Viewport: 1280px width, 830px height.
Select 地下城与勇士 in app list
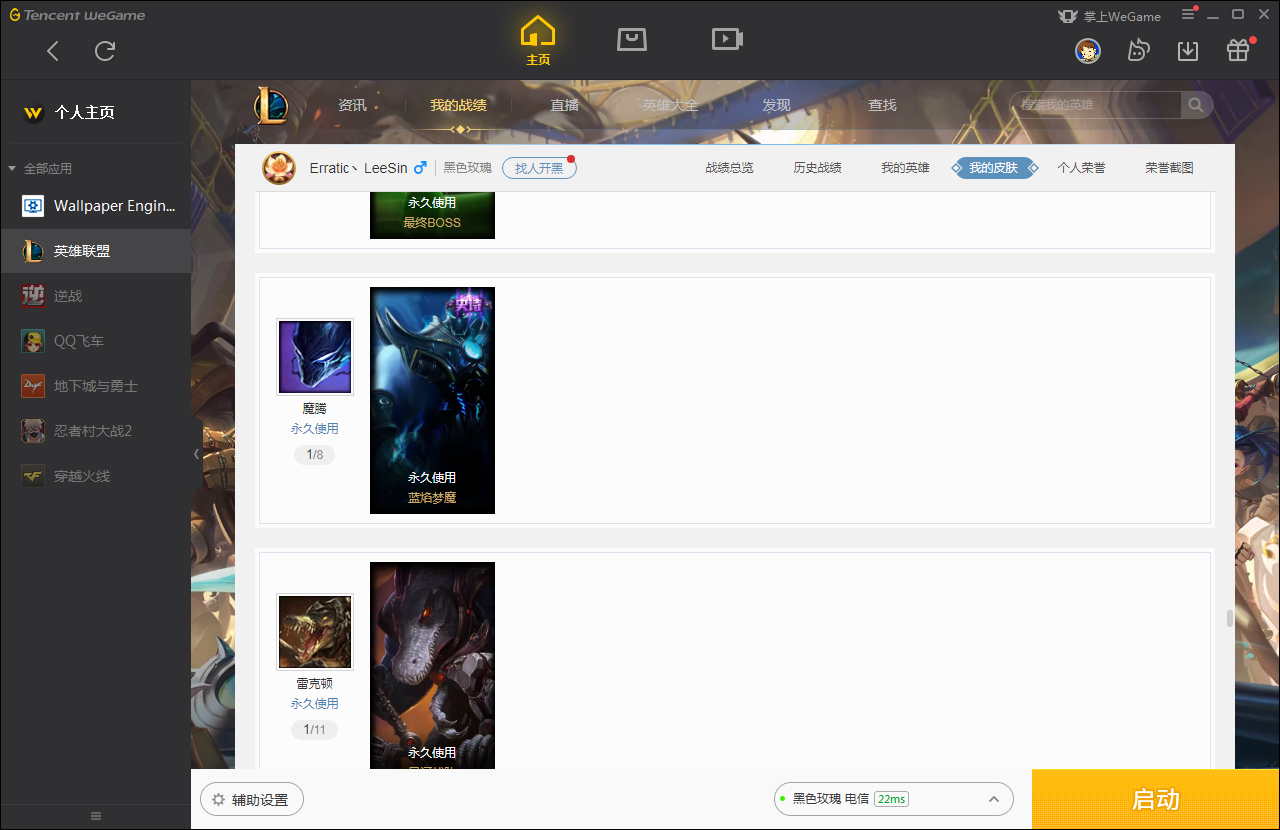coord(95,386)
